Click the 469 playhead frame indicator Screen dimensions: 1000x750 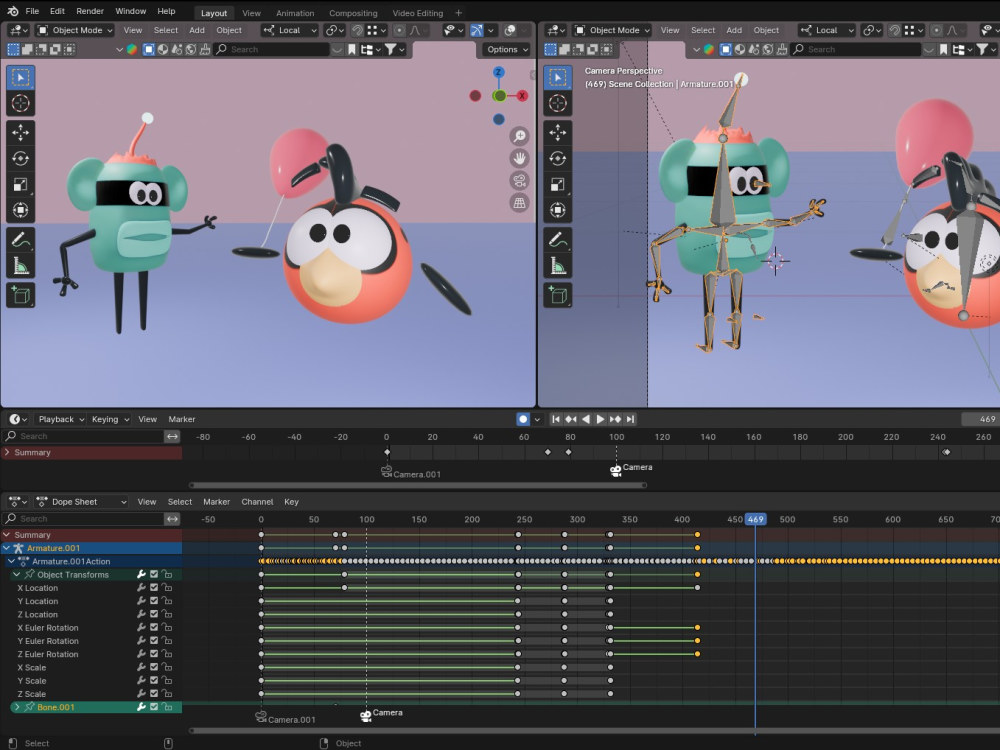[x=756, y=519]
